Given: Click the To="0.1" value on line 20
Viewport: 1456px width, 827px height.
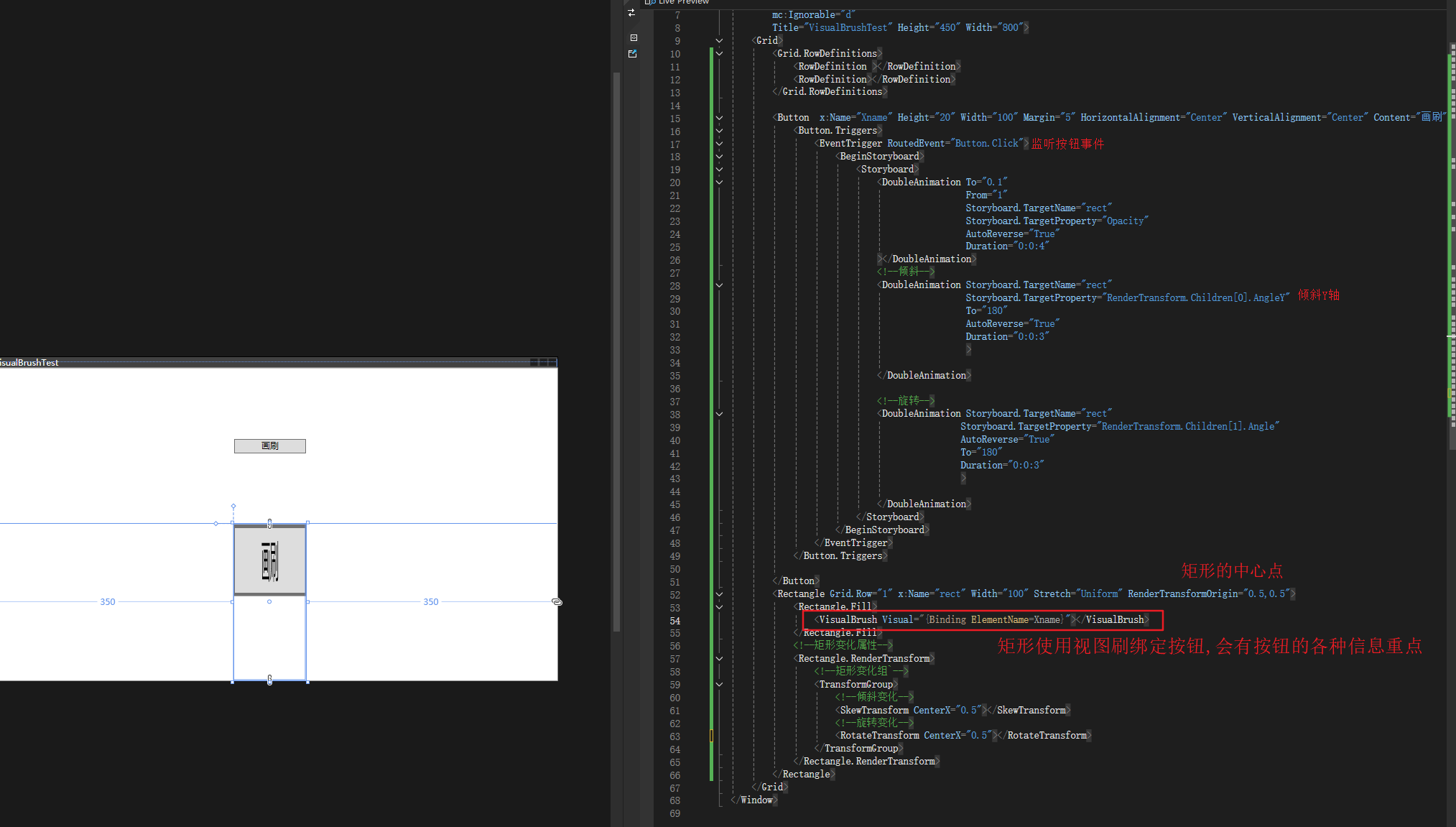Looking at the screenshot, I should point(986,182).
